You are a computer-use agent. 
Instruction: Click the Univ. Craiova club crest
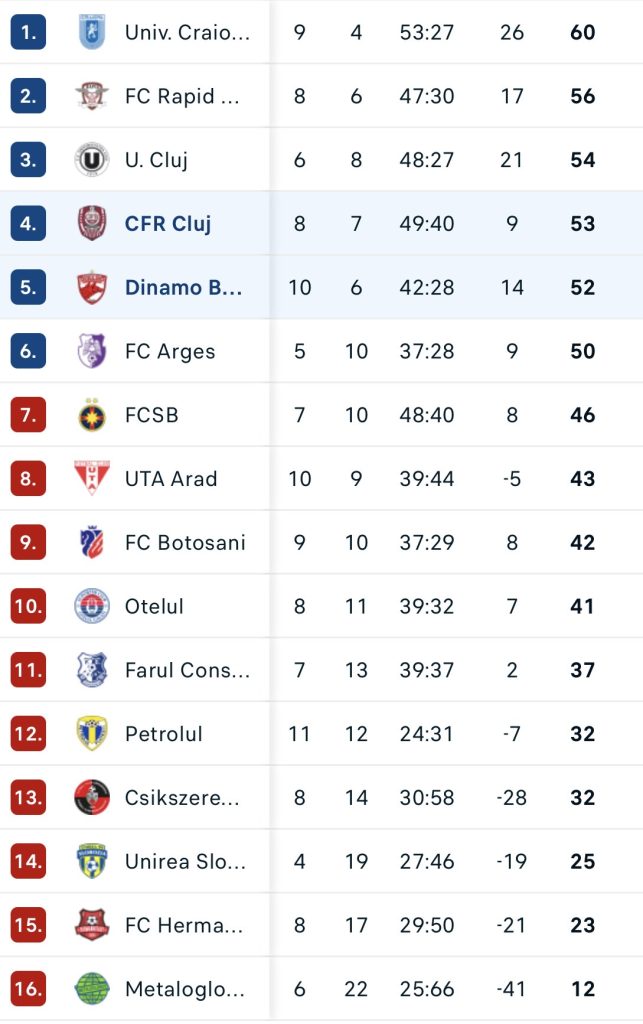tap(91, 32)
